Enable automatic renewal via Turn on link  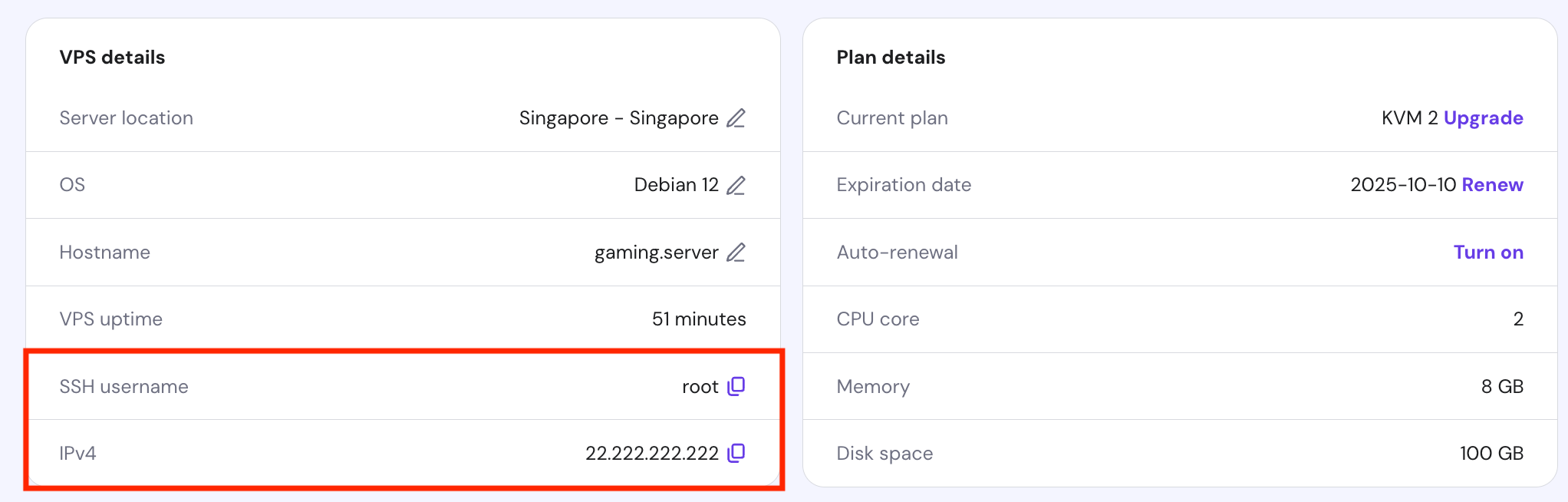1488,252
